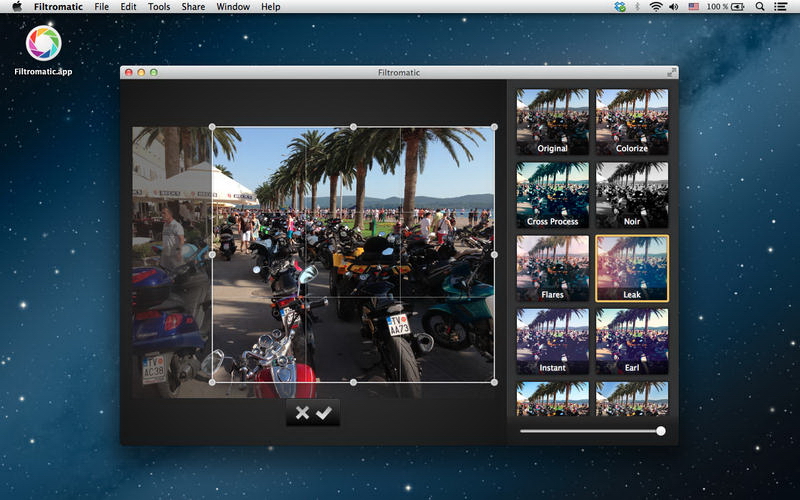Open the Filtromatic.app desktop icon
The image size is (800, 500).
click(x=43, y=43)
